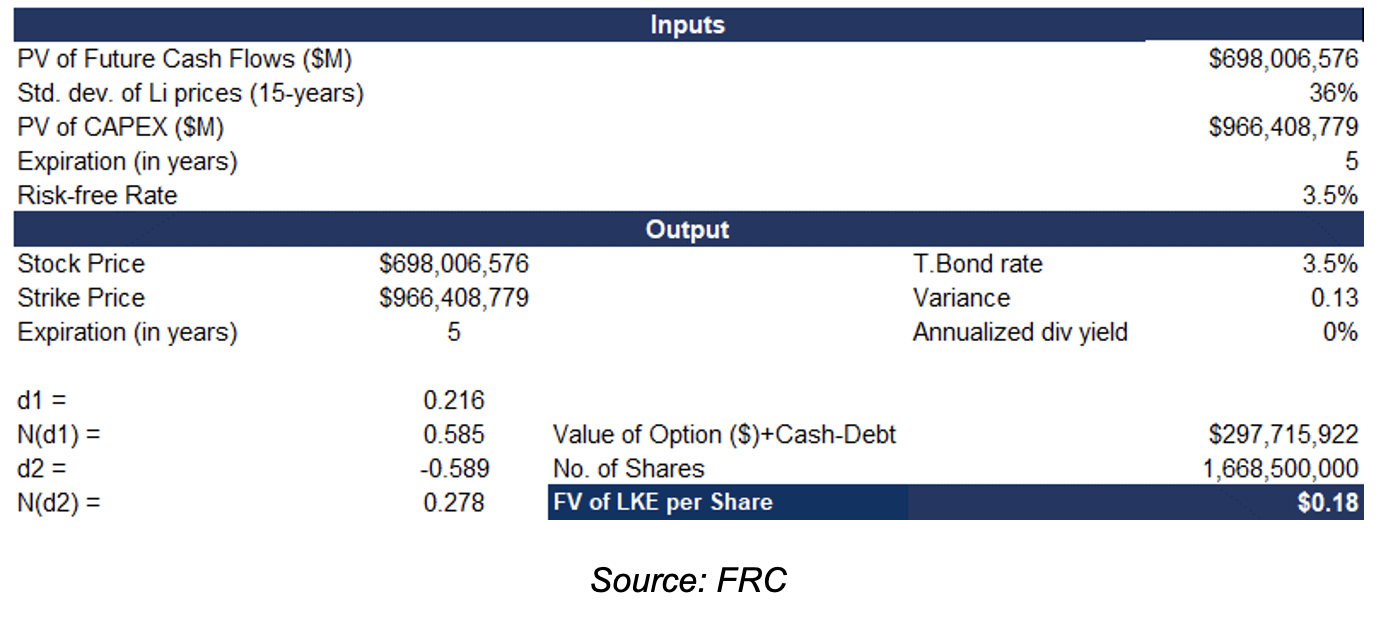The image size is (1384, 618).
Task: Select the PV of CAPEX input value
Action: tap(1283, 128)
